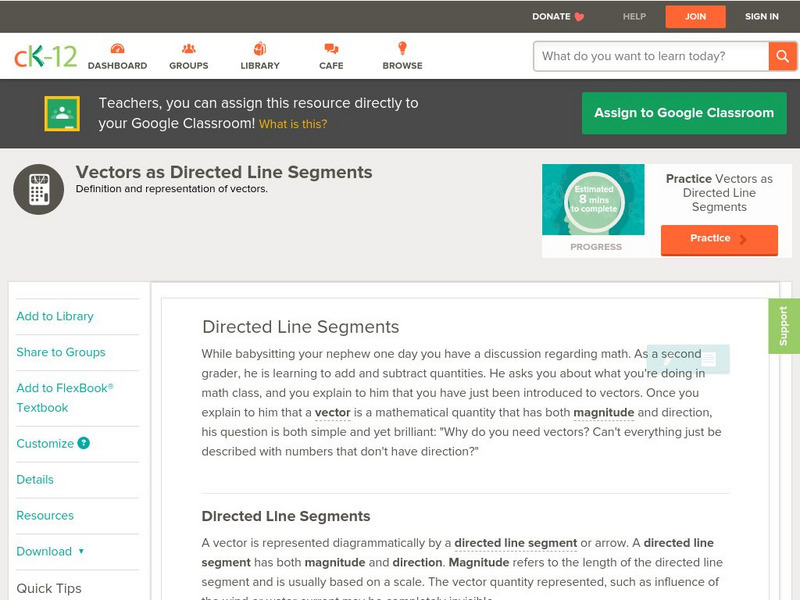Click inside the learning search field
The height and width of the screenshot is (600, 800).
[644, 56]
